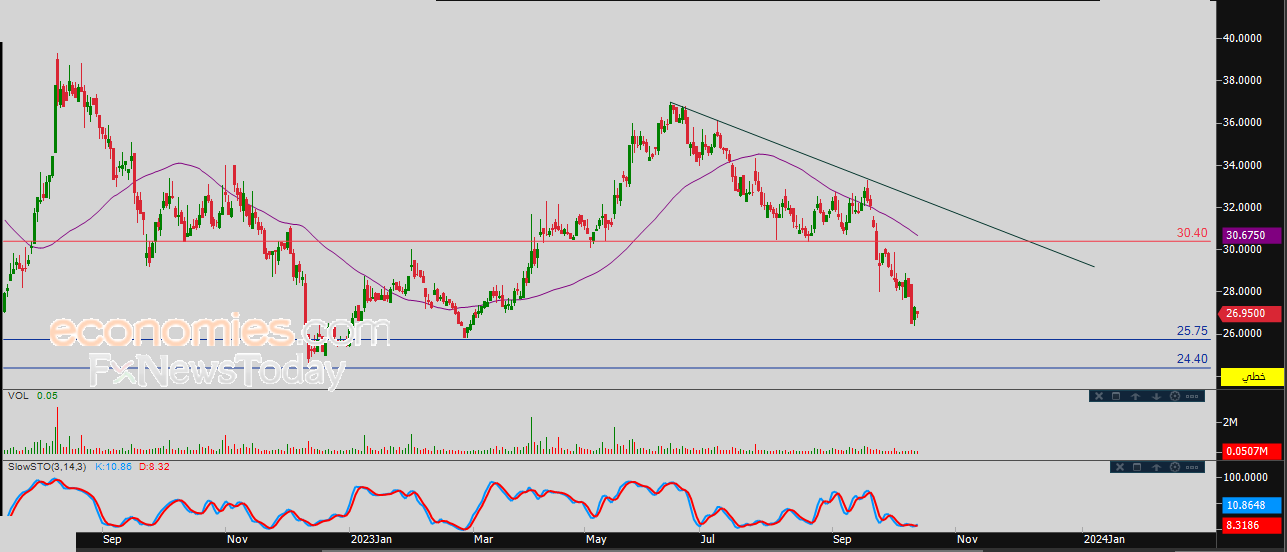Close the SlowSTO indicator panel
Viewport: 1287px width, 552px height.
point(1119,467)
